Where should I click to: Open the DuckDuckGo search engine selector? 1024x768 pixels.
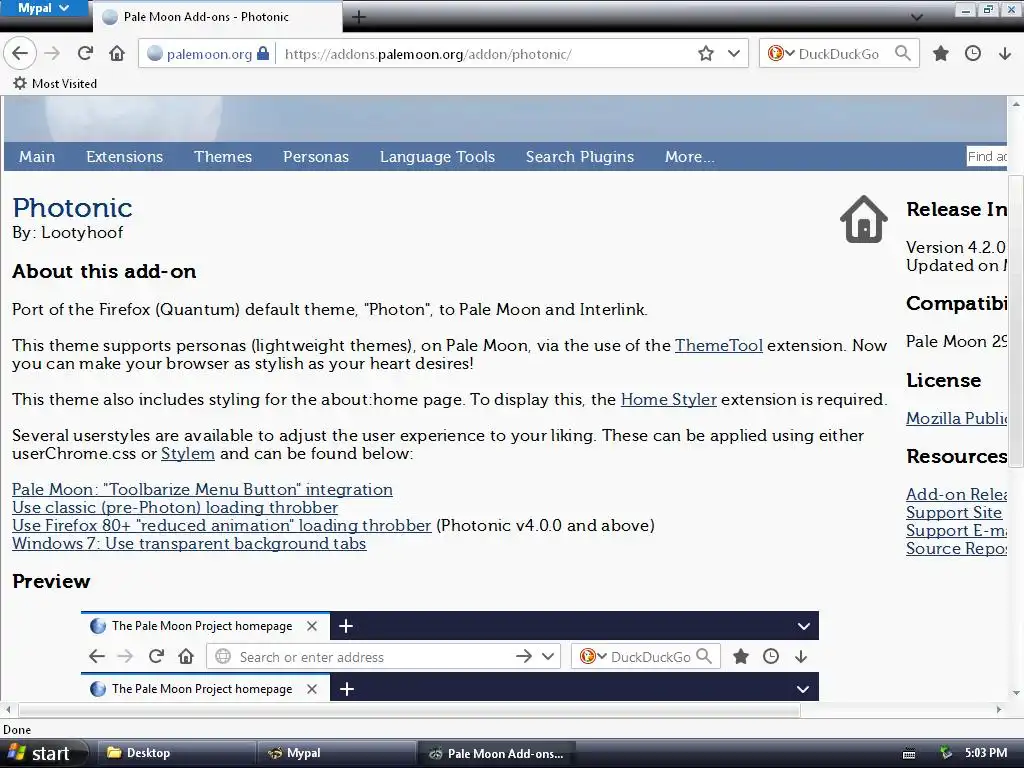(x=781, y=54)
